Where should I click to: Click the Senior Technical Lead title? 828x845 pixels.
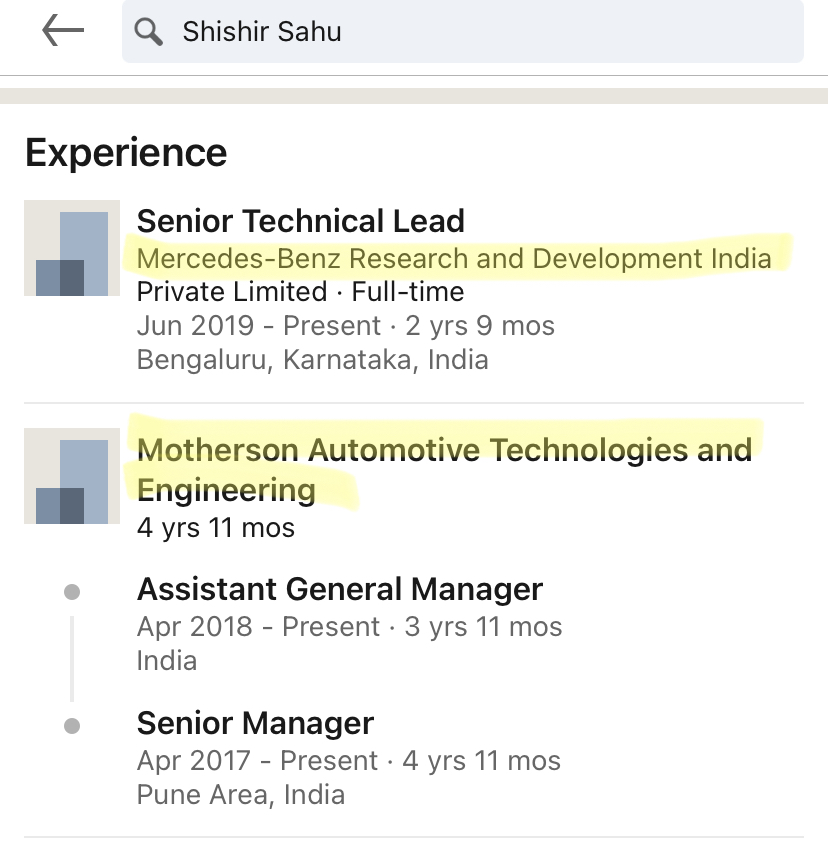(300, 221)
